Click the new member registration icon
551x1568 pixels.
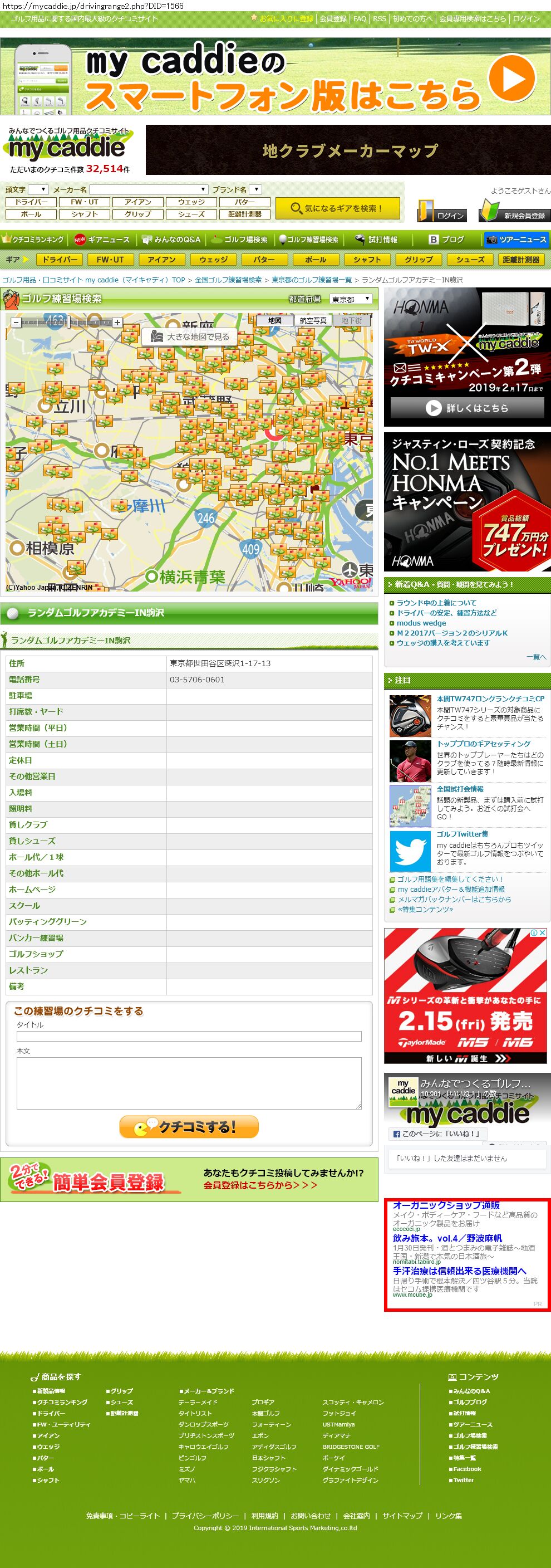514,211
